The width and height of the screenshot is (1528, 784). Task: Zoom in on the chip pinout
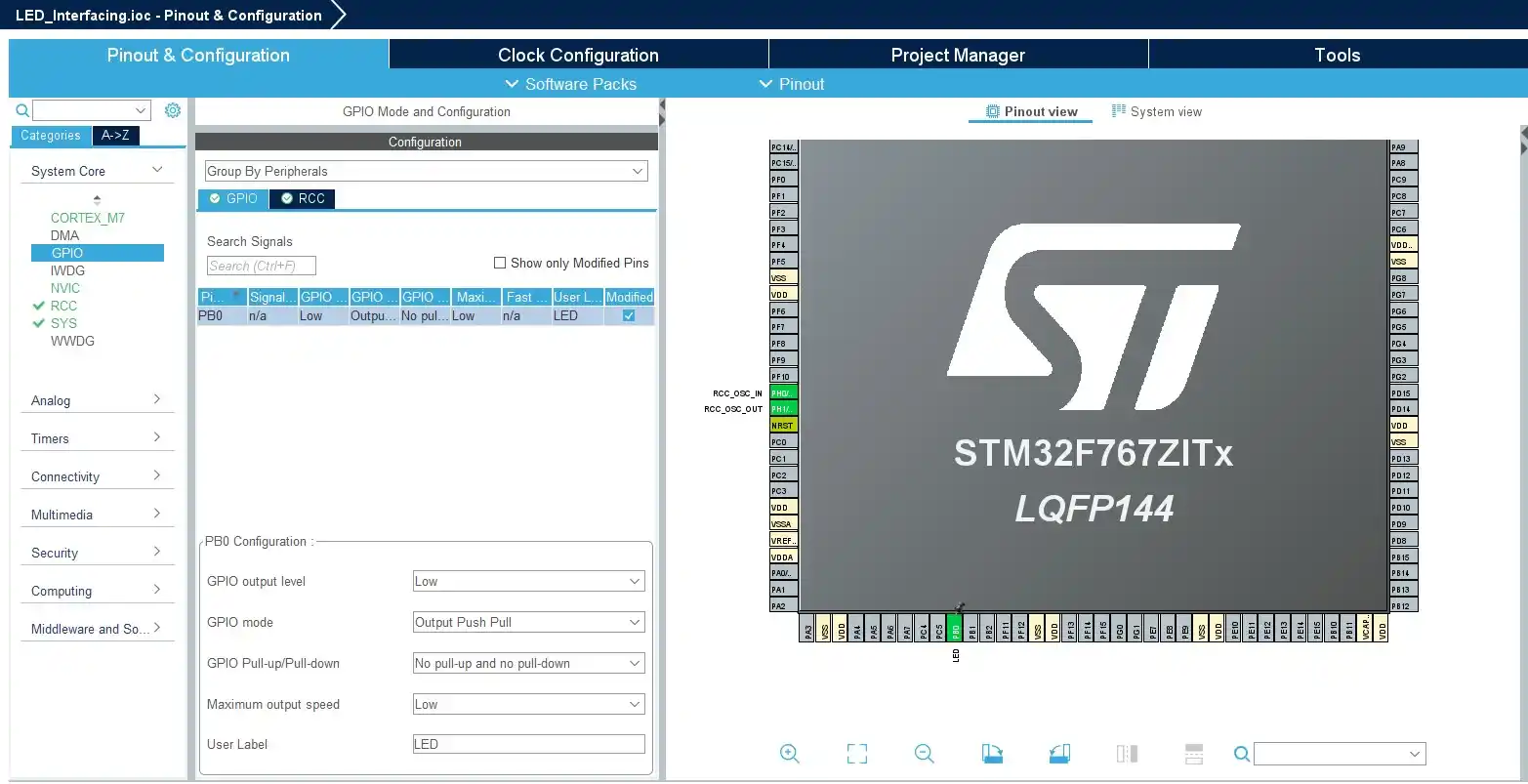point(790,754)
